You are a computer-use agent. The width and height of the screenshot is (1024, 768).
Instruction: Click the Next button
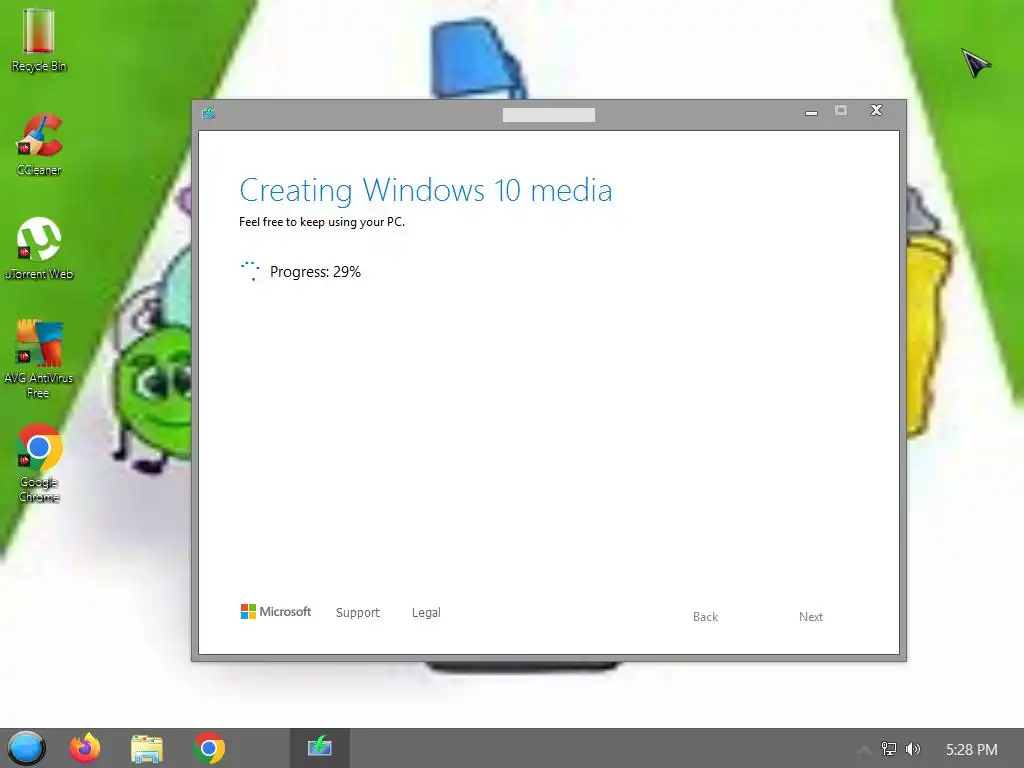(810, 616)
